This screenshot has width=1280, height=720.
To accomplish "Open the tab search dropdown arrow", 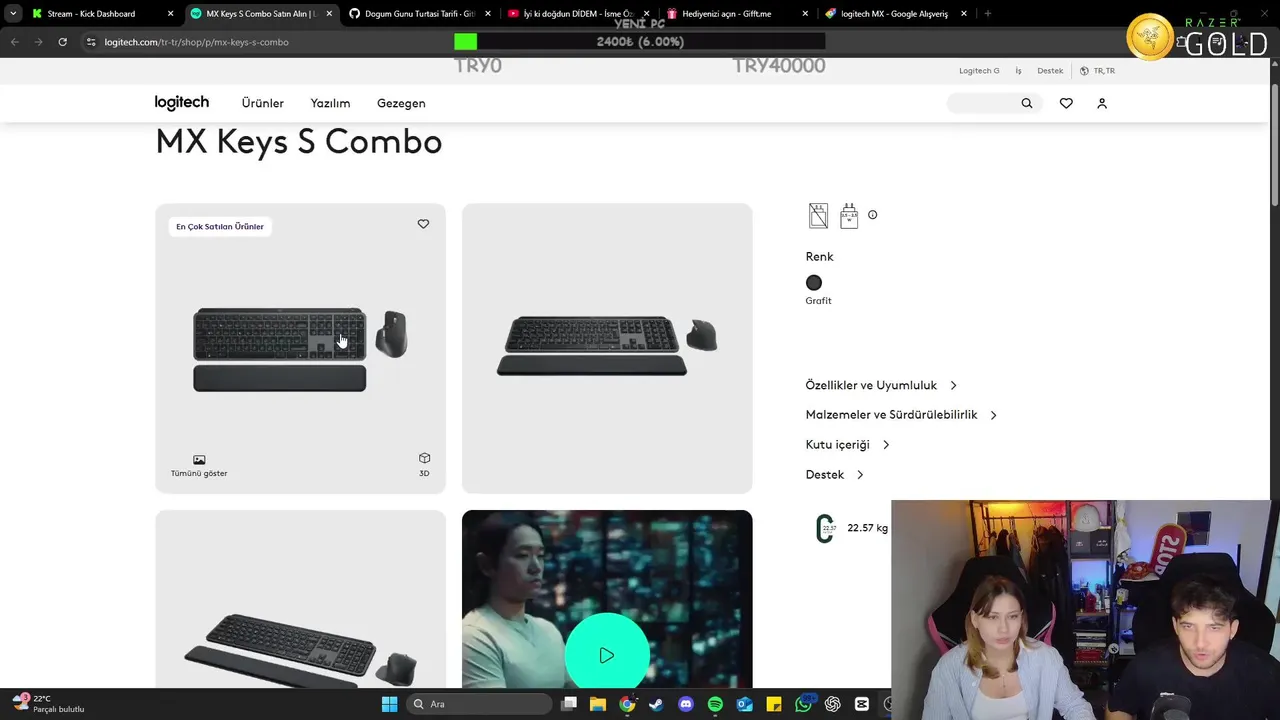I will pos(12,14).
